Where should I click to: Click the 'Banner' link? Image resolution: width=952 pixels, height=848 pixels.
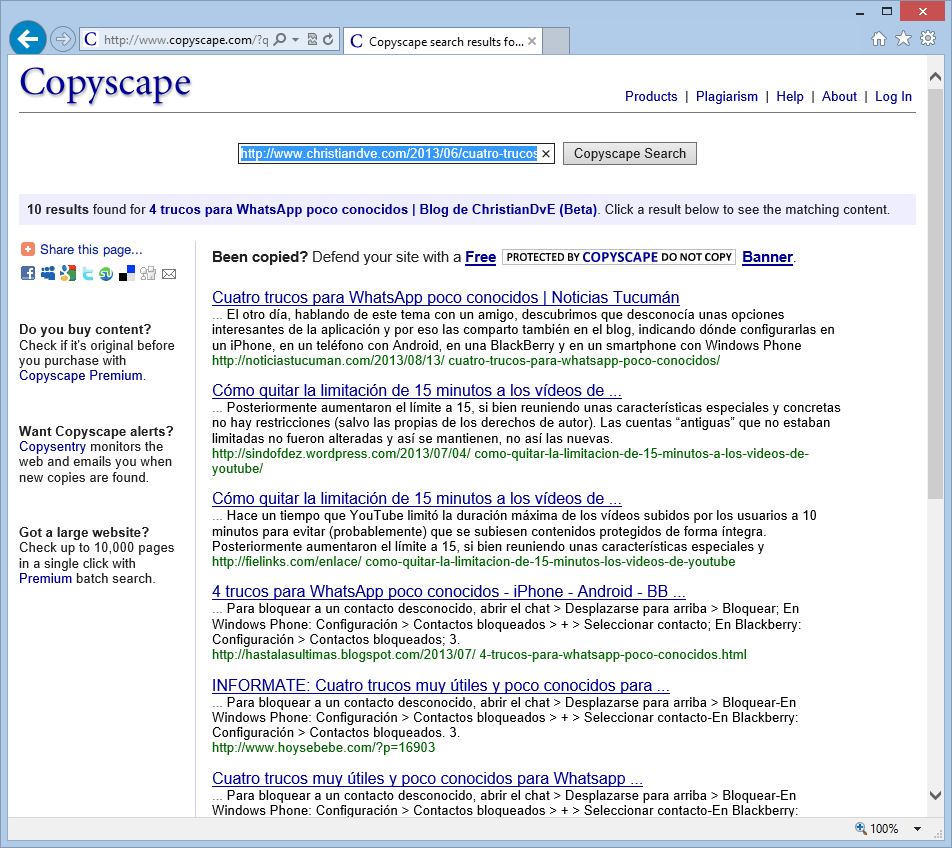(767, 257)
